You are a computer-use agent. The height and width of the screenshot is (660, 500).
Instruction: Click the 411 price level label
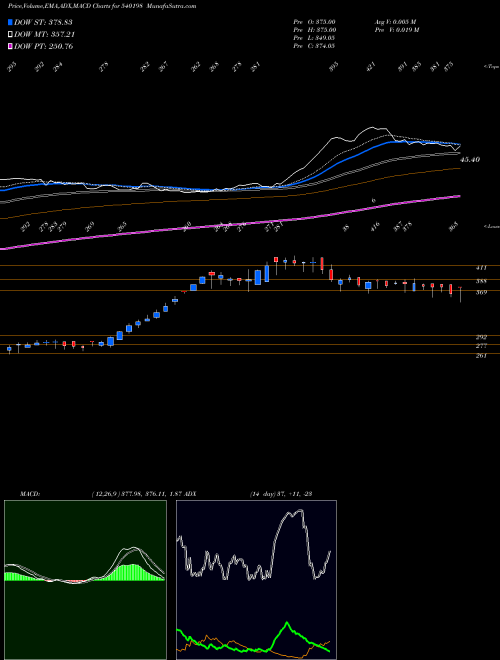point(481,268)
